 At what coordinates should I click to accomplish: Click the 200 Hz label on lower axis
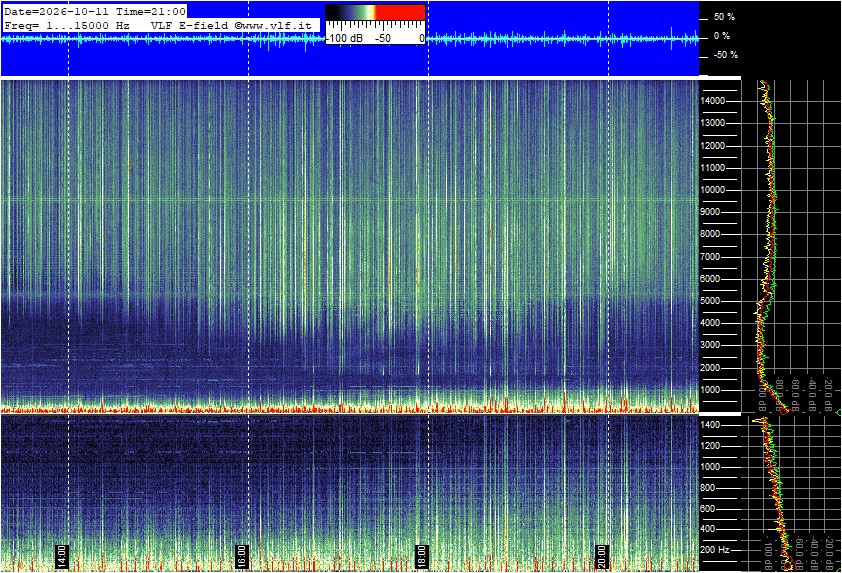click(715, 550)
